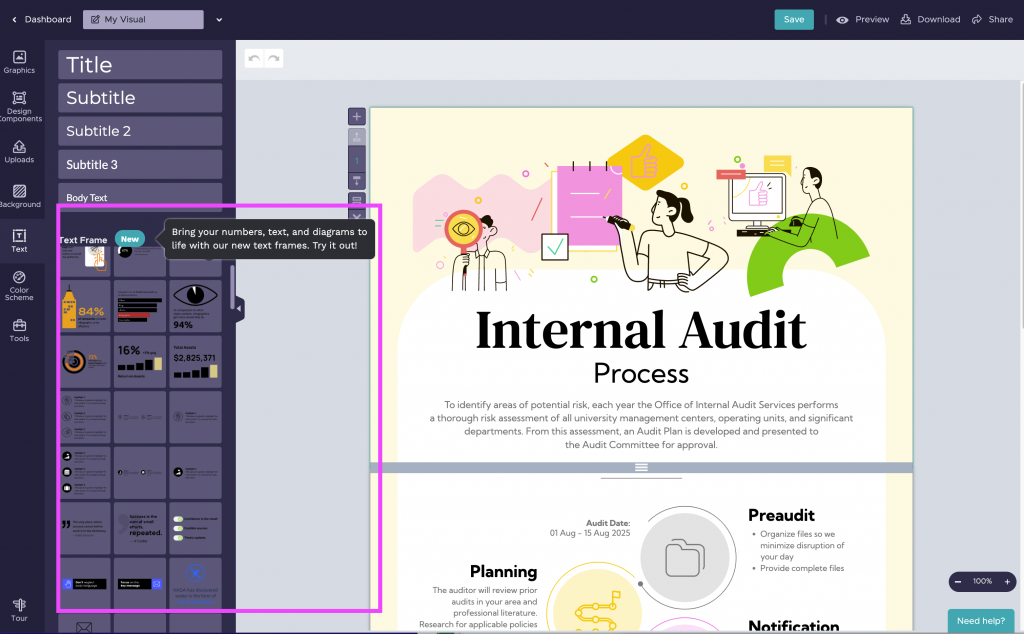Expand dropdown next to My Visual title

[x=219, y=19]
